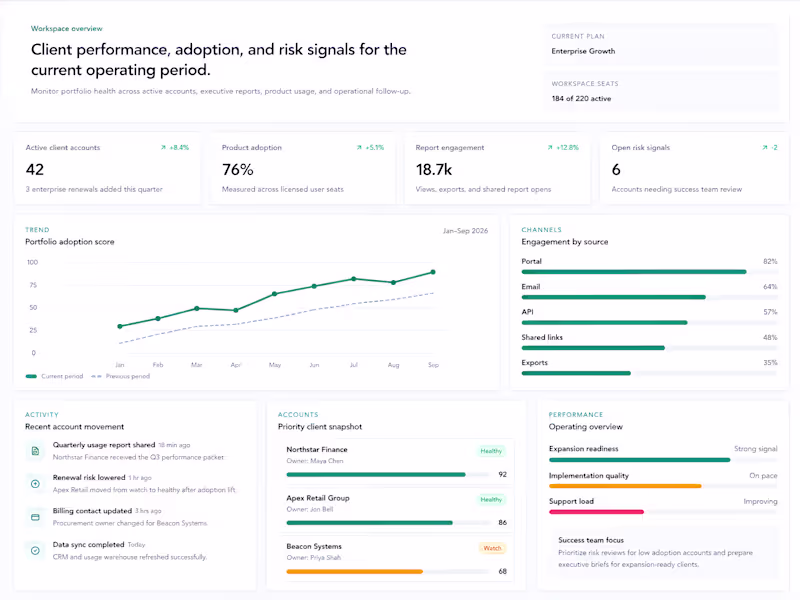This screenshot has width=800, height=600.
Task: Click the data sync completed checkmark icon
Action: tap(34, 548)
